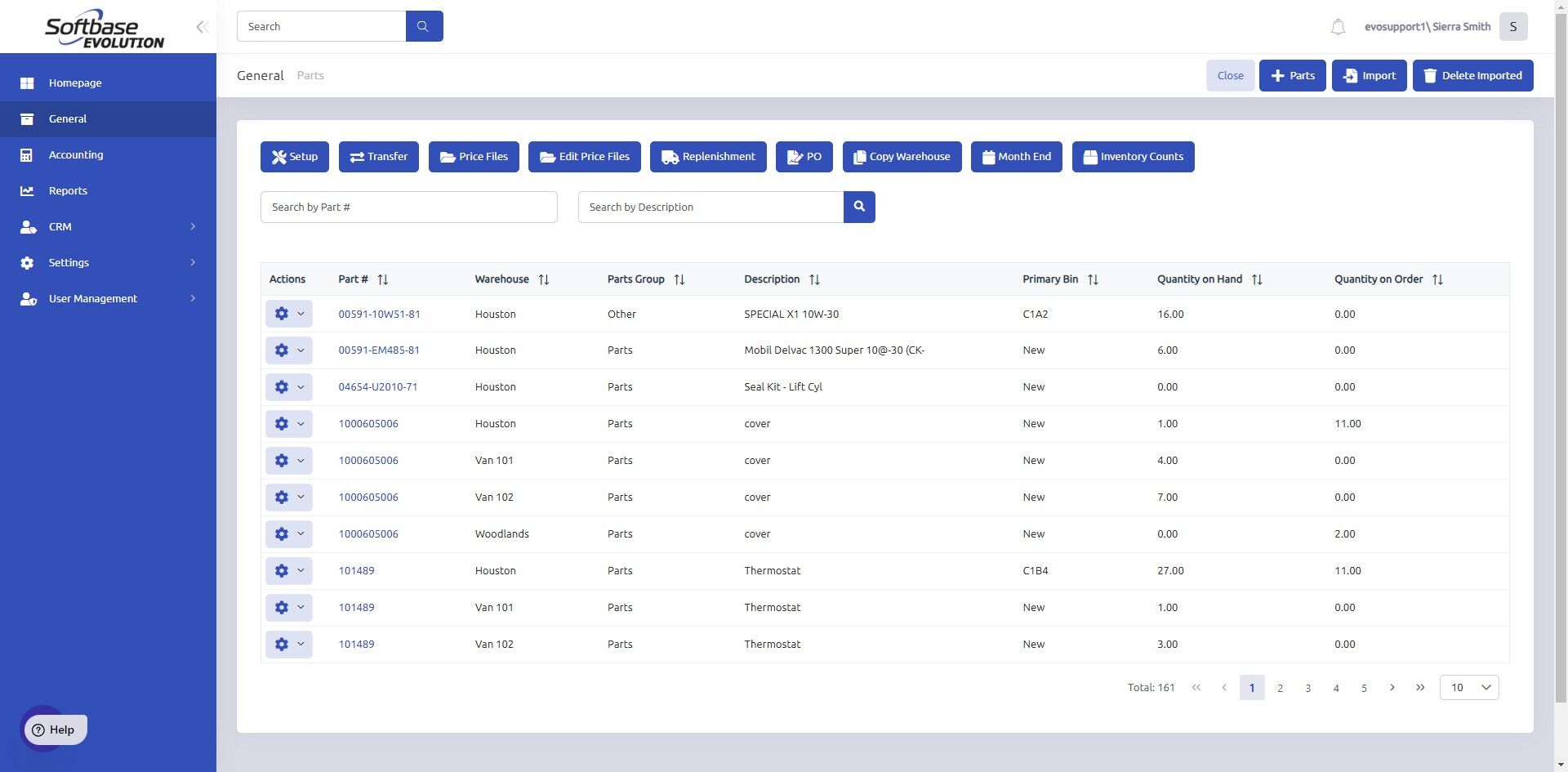Open the Replenishment button
Screen dimensions: 1568x772
pyautogui.click(x=708, y=157)
